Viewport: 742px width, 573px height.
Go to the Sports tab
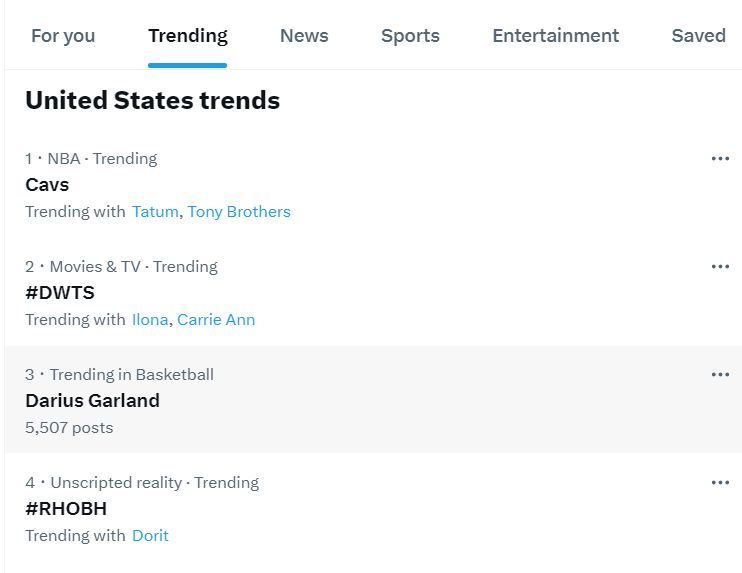tap(410, 36)
